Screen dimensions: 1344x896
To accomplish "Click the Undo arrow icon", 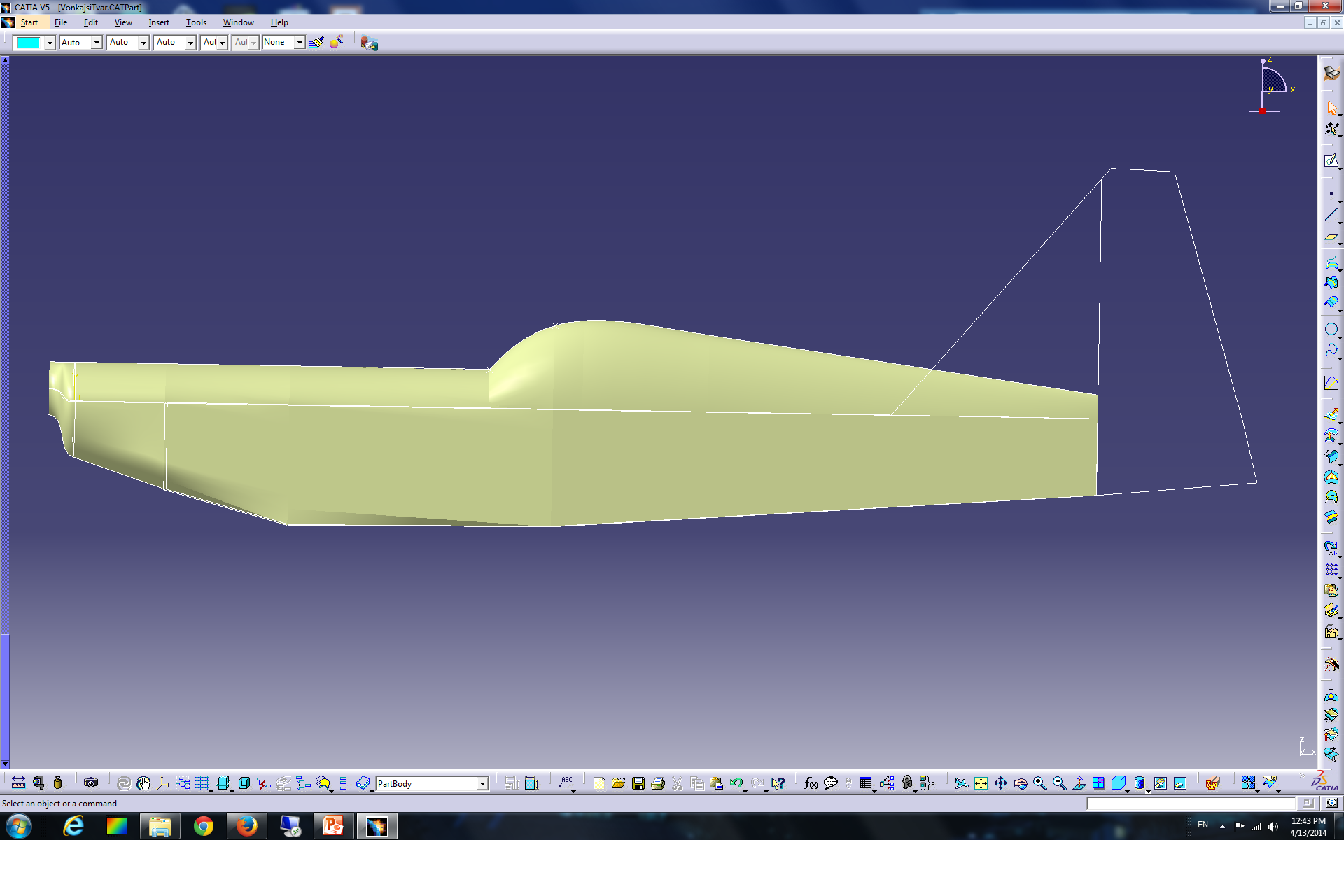I will 736,783.
